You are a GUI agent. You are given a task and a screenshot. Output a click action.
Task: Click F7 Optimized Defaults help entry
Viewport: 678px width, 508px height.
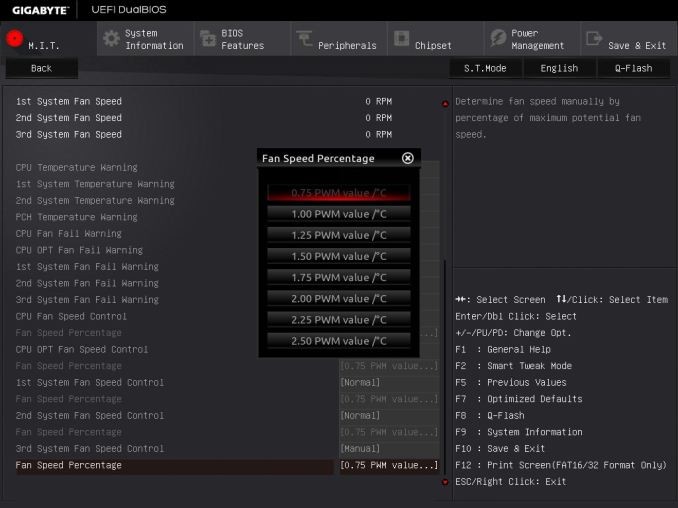519,399
